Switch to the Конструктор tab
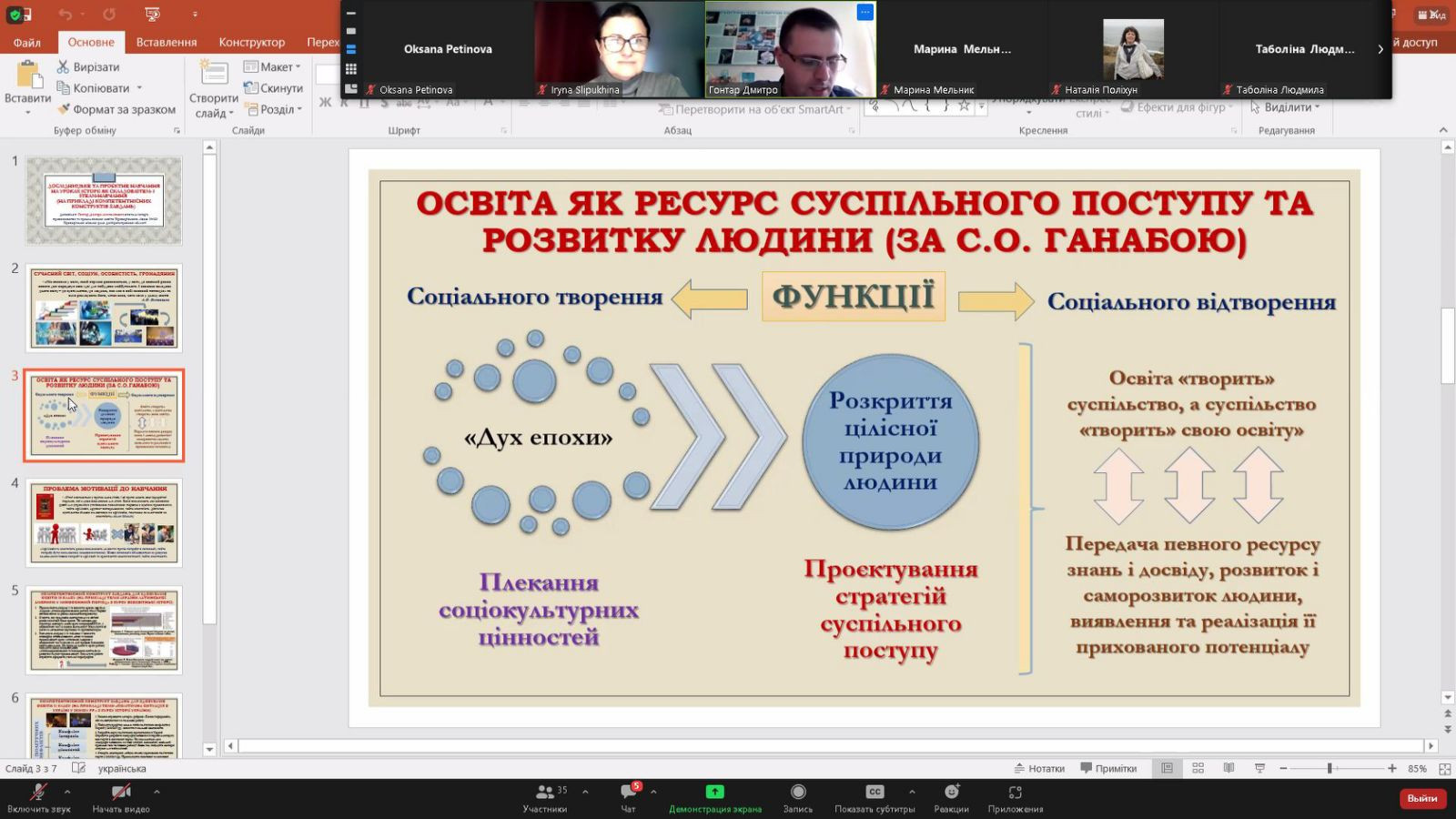This screenshot has height=819, width=1456. [251, 42]
